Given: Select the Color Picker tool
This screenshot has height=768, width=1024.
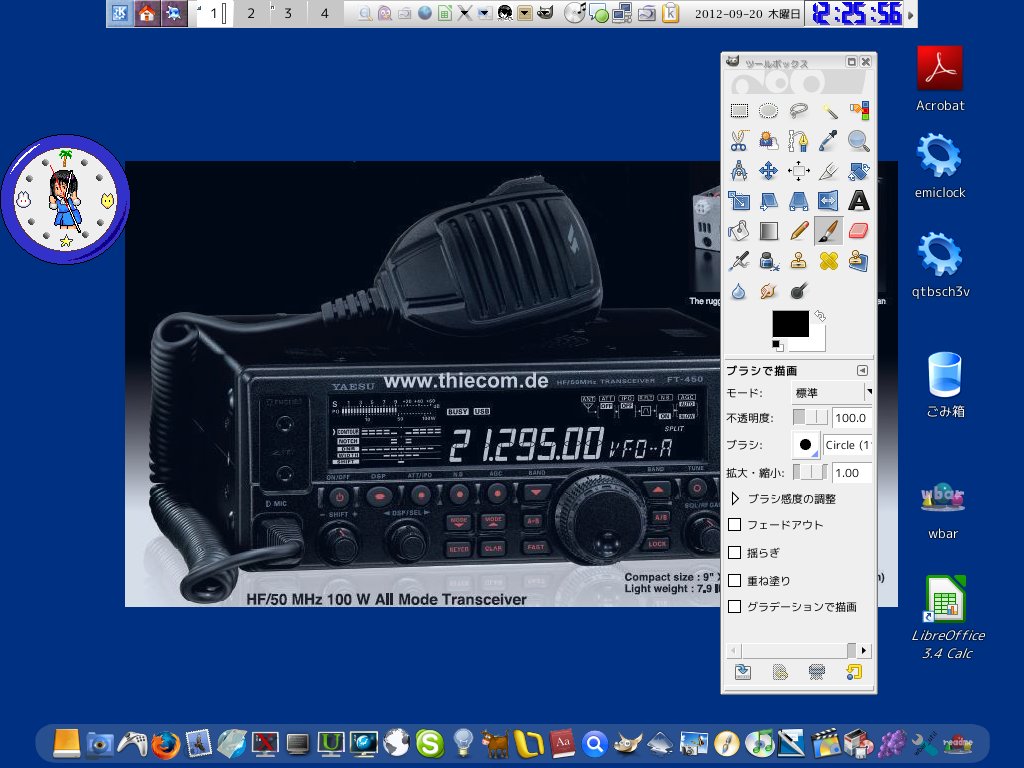Looking at the screenshot, I should click(828, 140).
